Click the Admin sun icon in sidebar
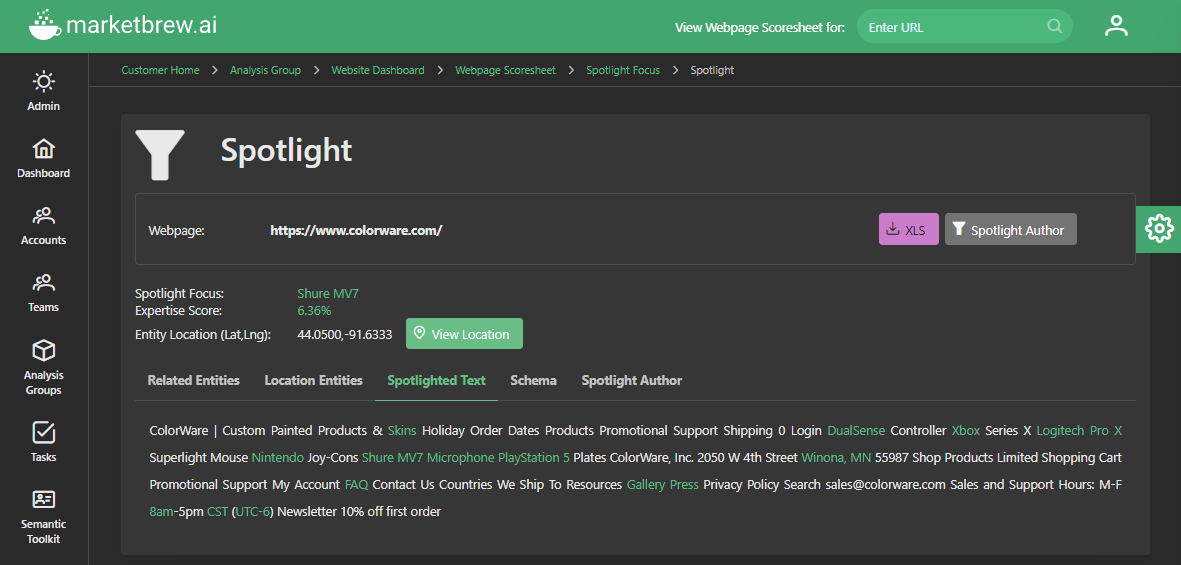This screenshot has width=1181, height=565. [43, 82]
